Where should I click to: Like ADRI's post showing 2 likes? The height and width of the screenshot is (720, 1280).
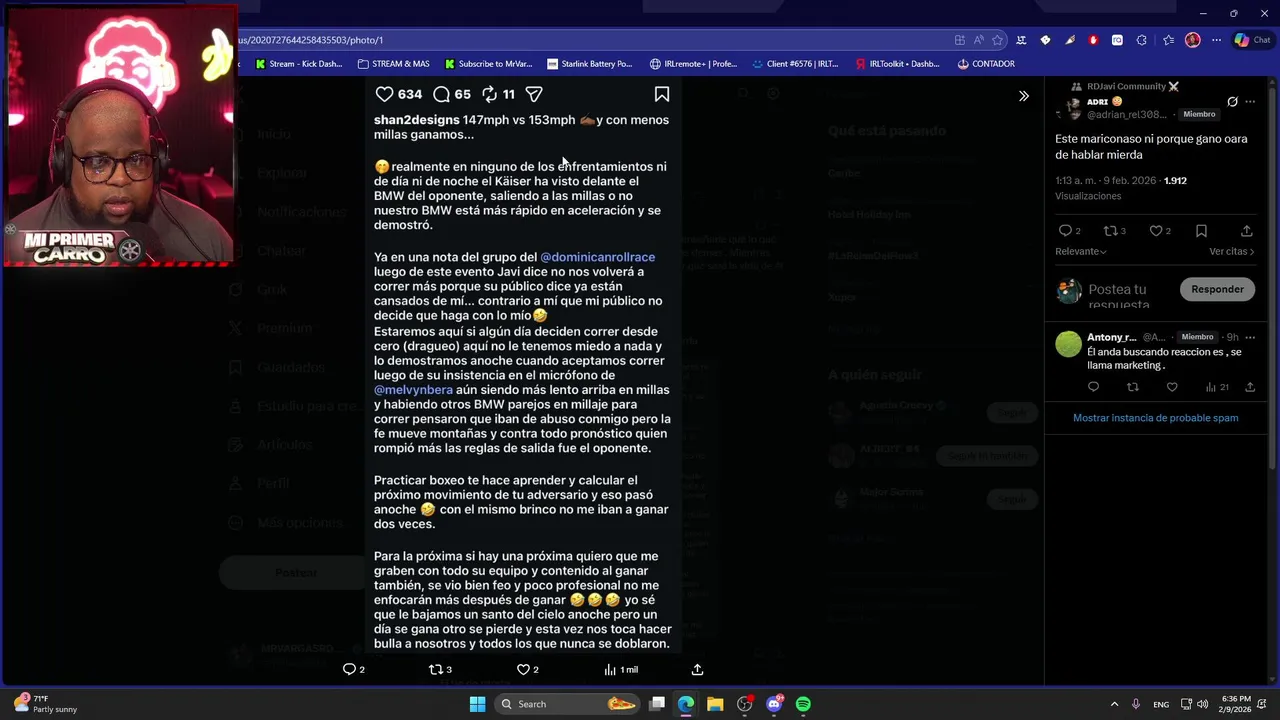pyautogui.click(x=1155, y=231)
